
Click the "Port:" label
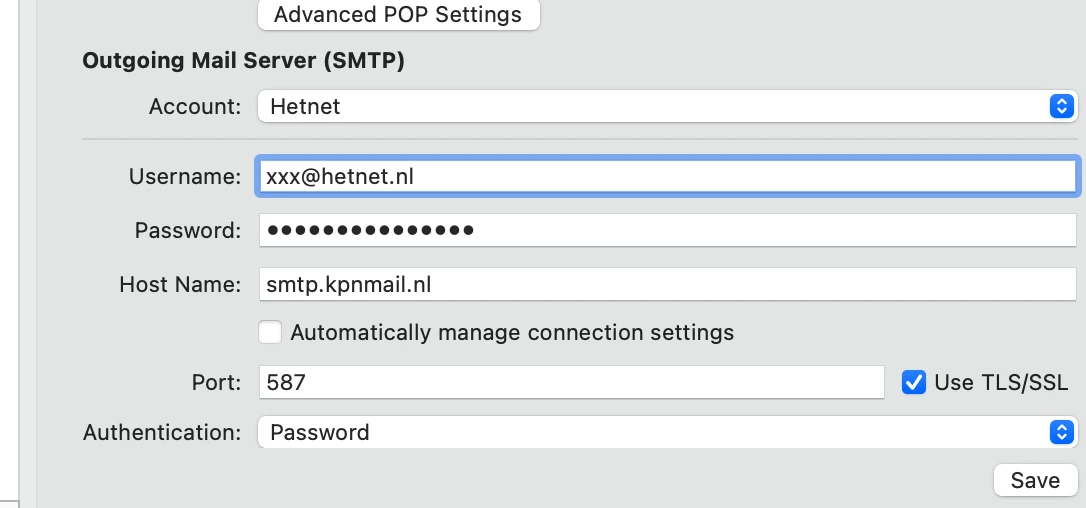pyautogui.click(x=216, y=382)
